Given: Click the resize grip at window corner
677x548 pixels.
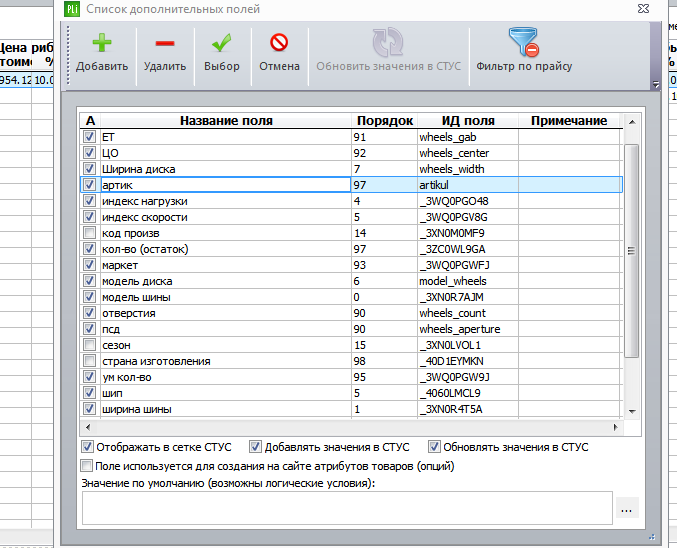Looking at the screenshot, I should click(x=652, y=537).
